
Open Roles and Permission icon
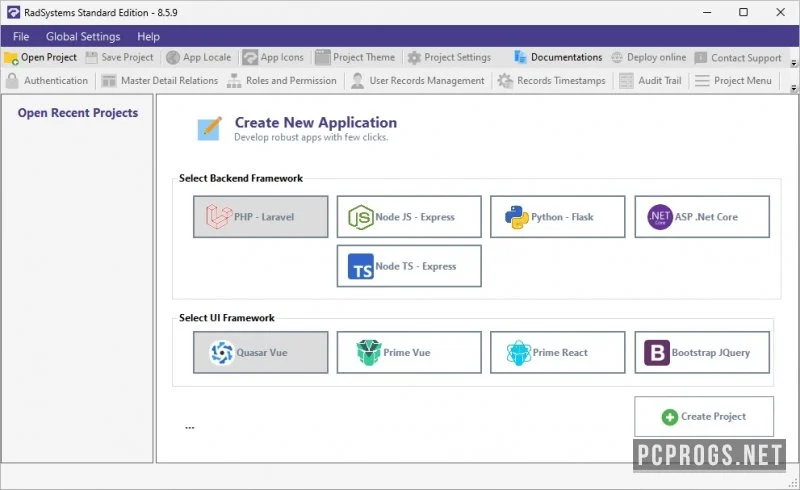[x=234, y=81]
